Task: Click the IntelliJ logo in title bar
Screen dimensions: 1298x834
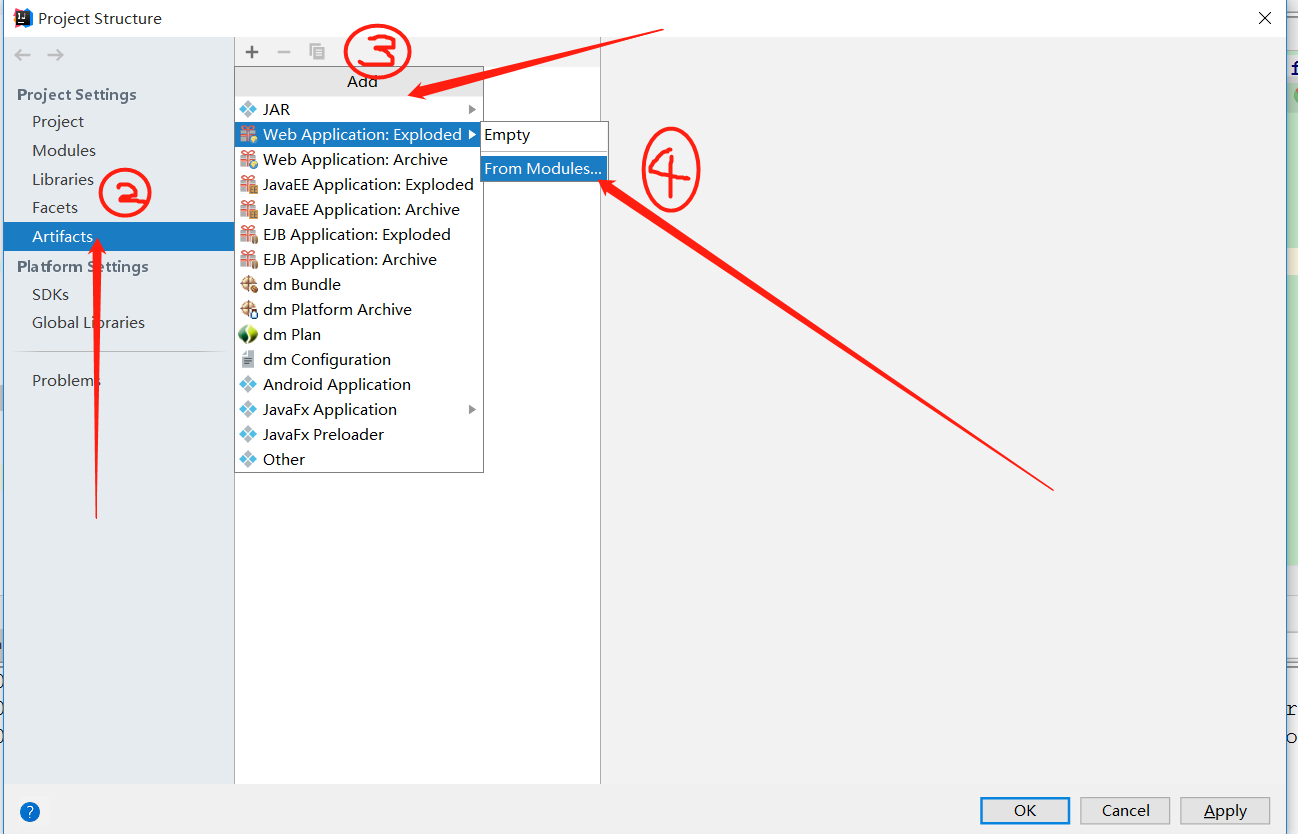Action: pyautogui.click(x=23, y=18)
